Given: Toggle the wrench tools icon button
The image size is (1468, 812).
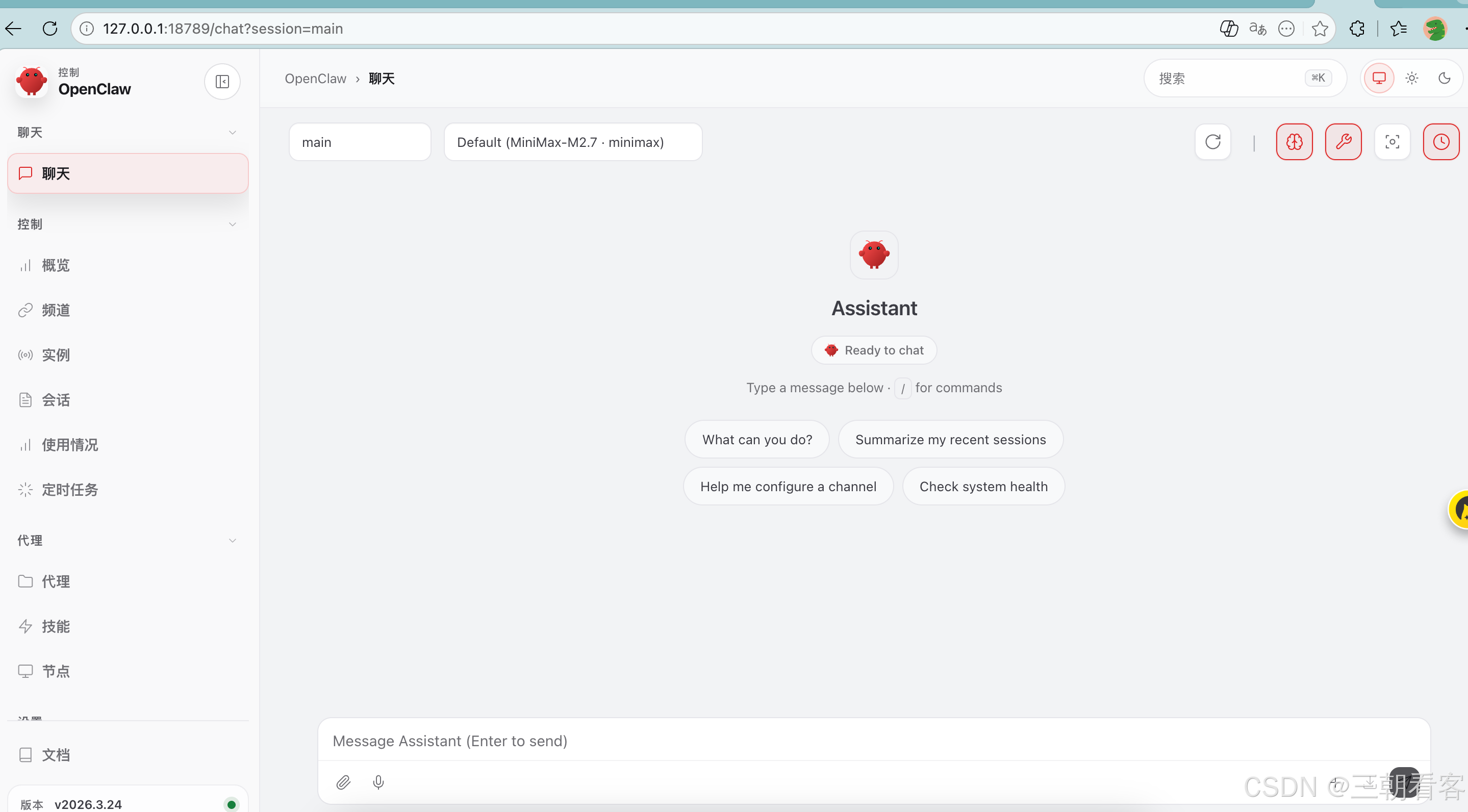Looking at the screenshot, I should tap(1343, 142).
